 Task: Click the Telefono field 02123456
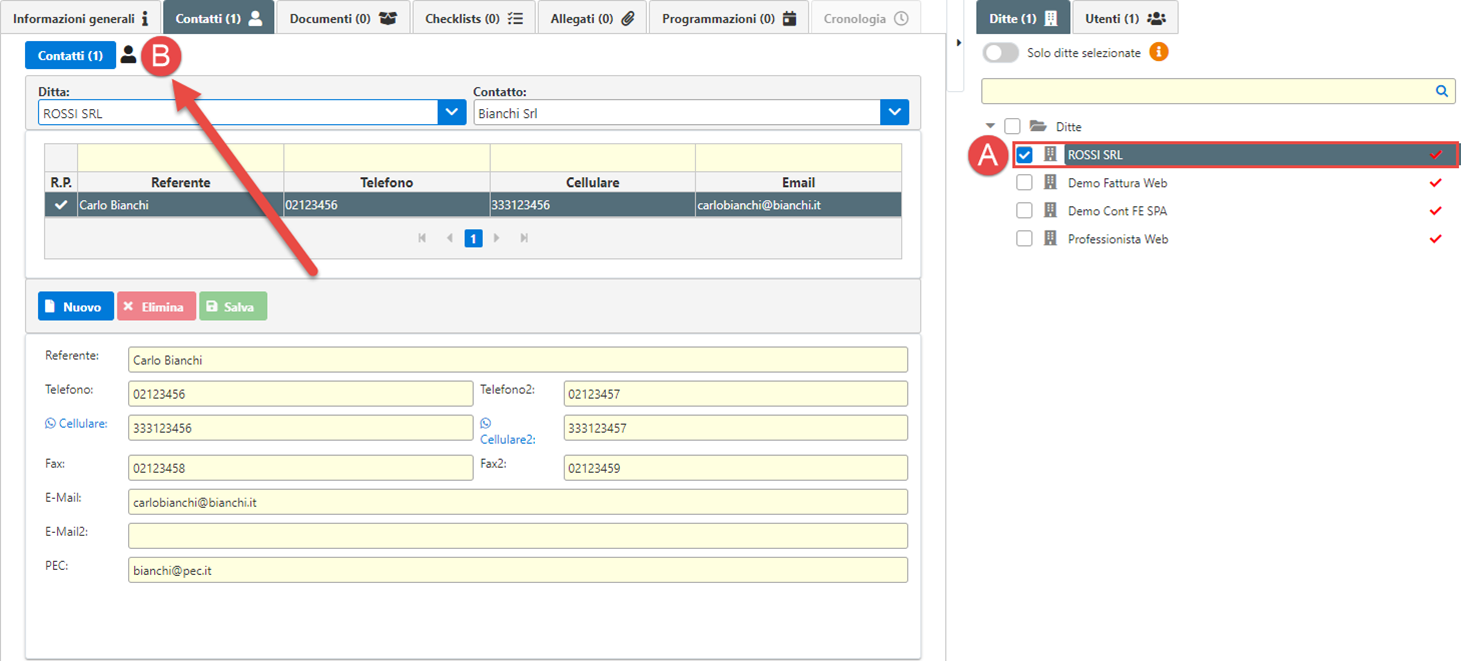[300, 394]
